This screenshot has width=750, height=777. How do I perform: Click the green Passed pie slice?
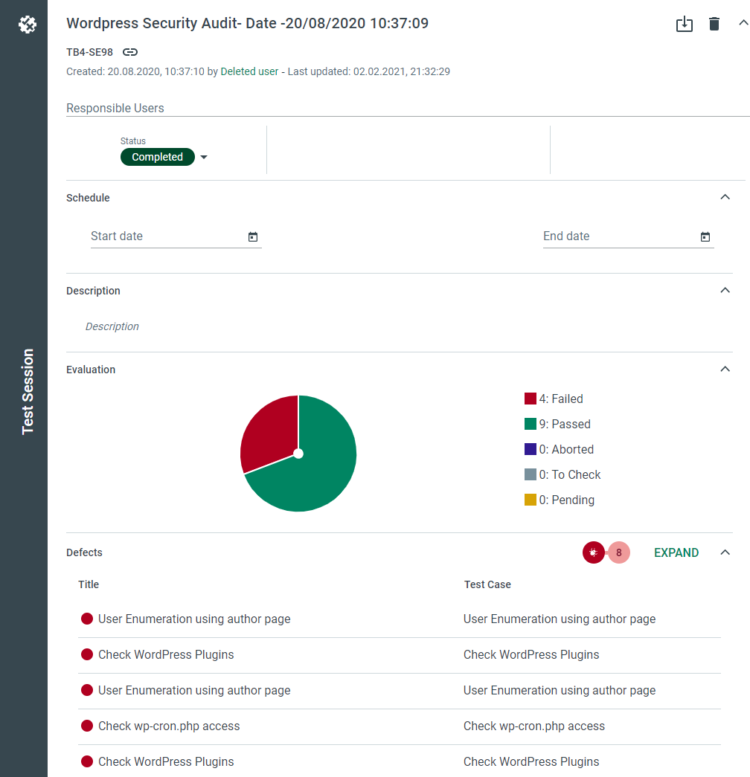322,466
